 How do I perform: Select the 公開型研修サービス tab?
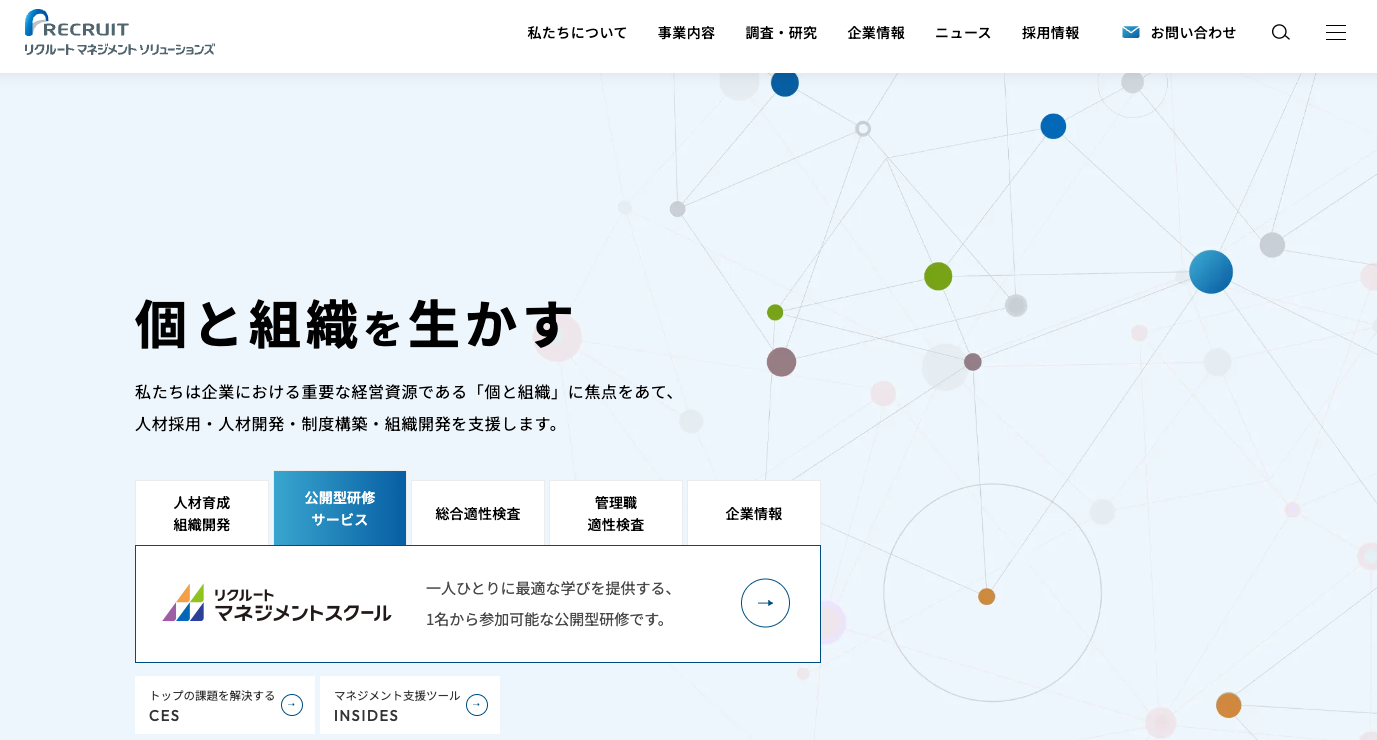pyautogui.click(x=340, y=508)
